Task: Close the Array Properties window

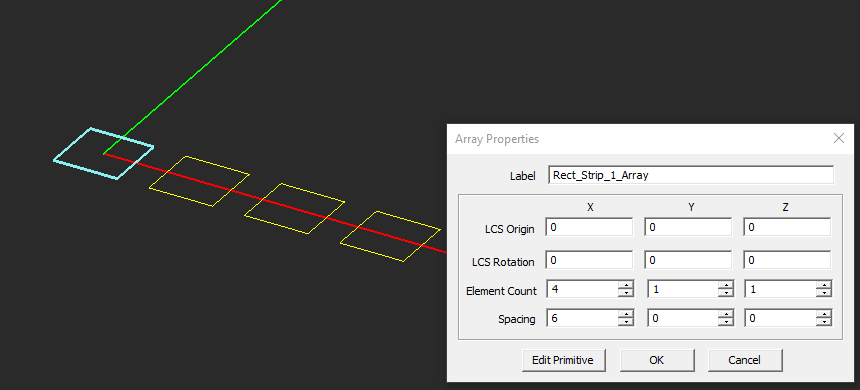Action: [839, 138]
